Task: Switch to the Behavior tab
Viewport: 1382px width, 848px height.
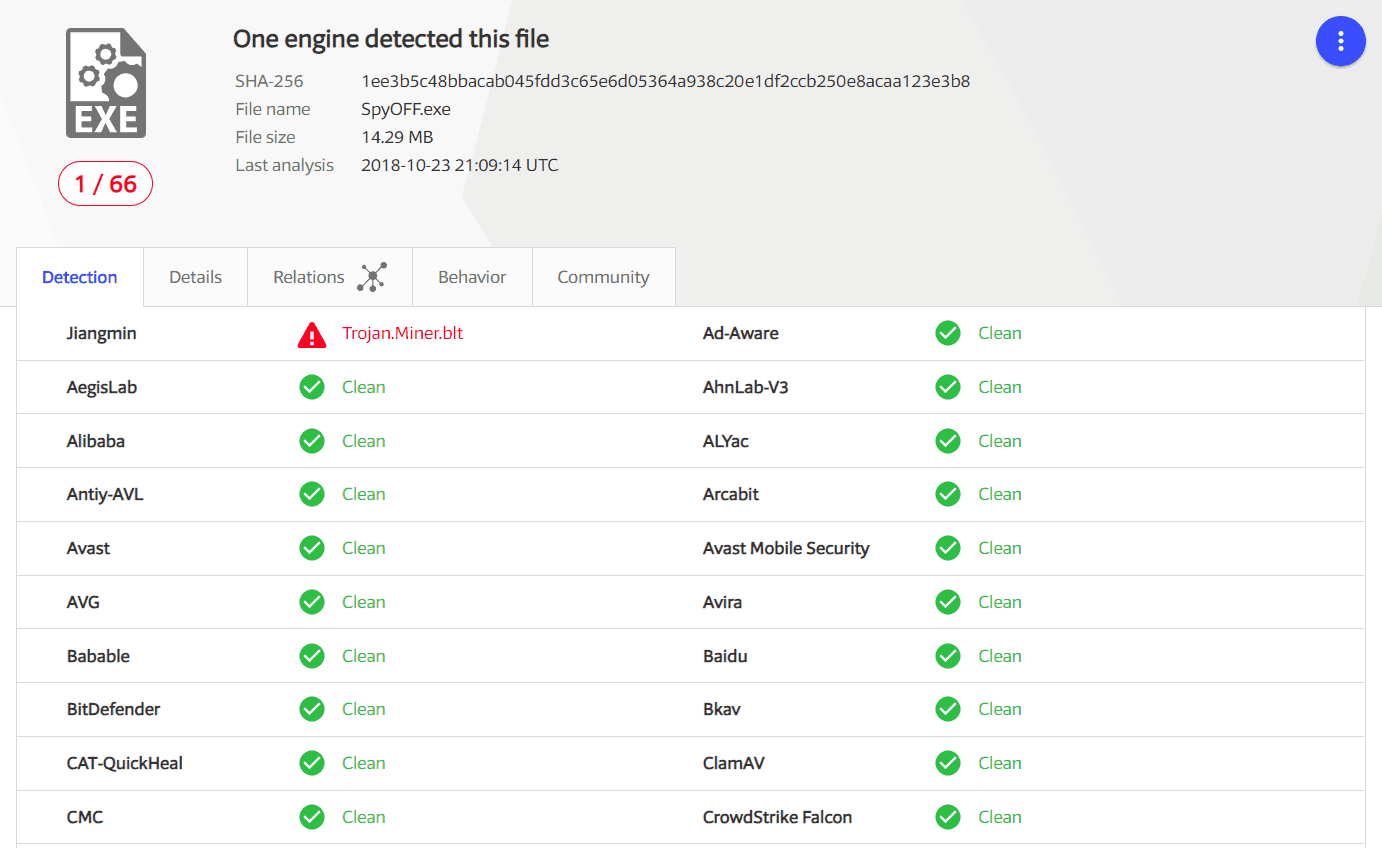Action: [472, 277]
